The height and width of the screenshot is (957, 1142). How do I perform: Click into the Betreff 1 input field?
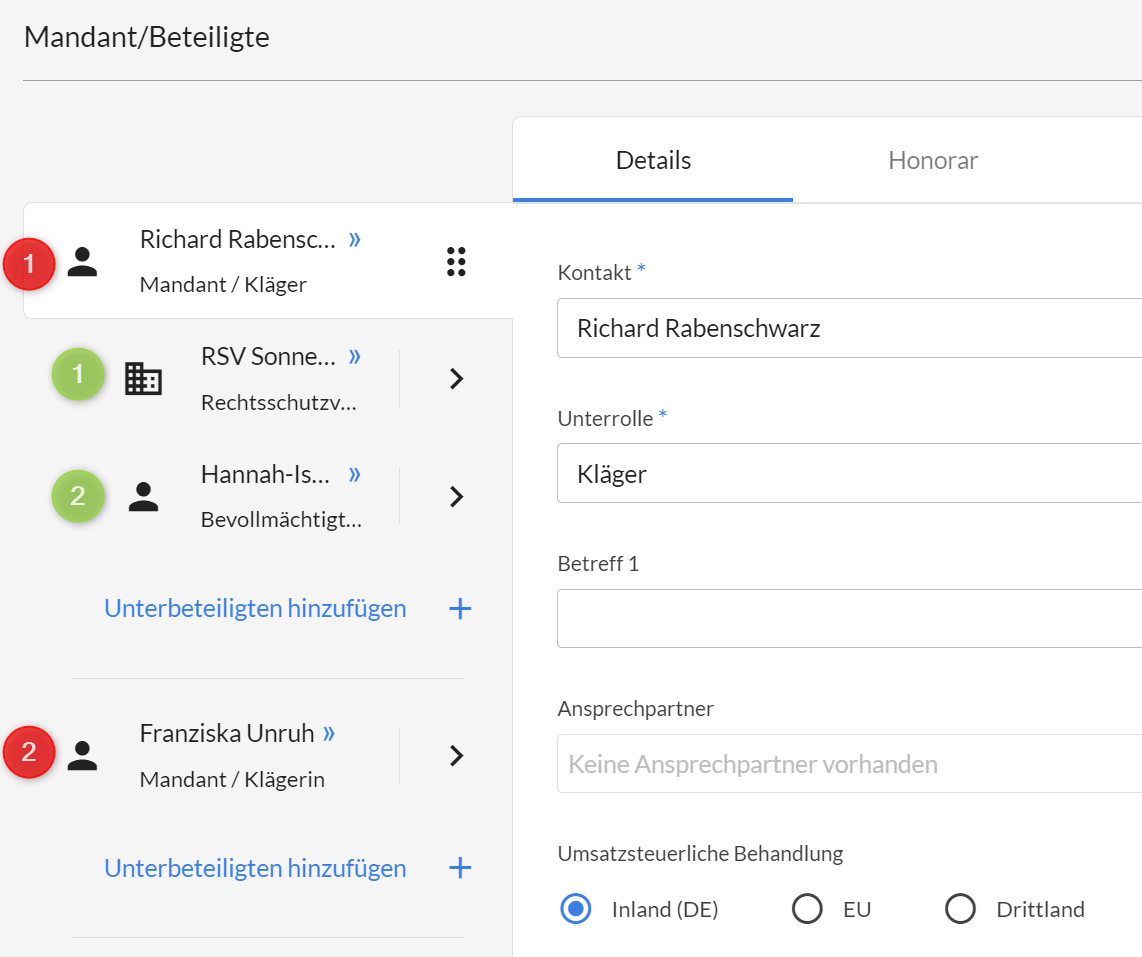pyautogui.click(x=849, y=618)
